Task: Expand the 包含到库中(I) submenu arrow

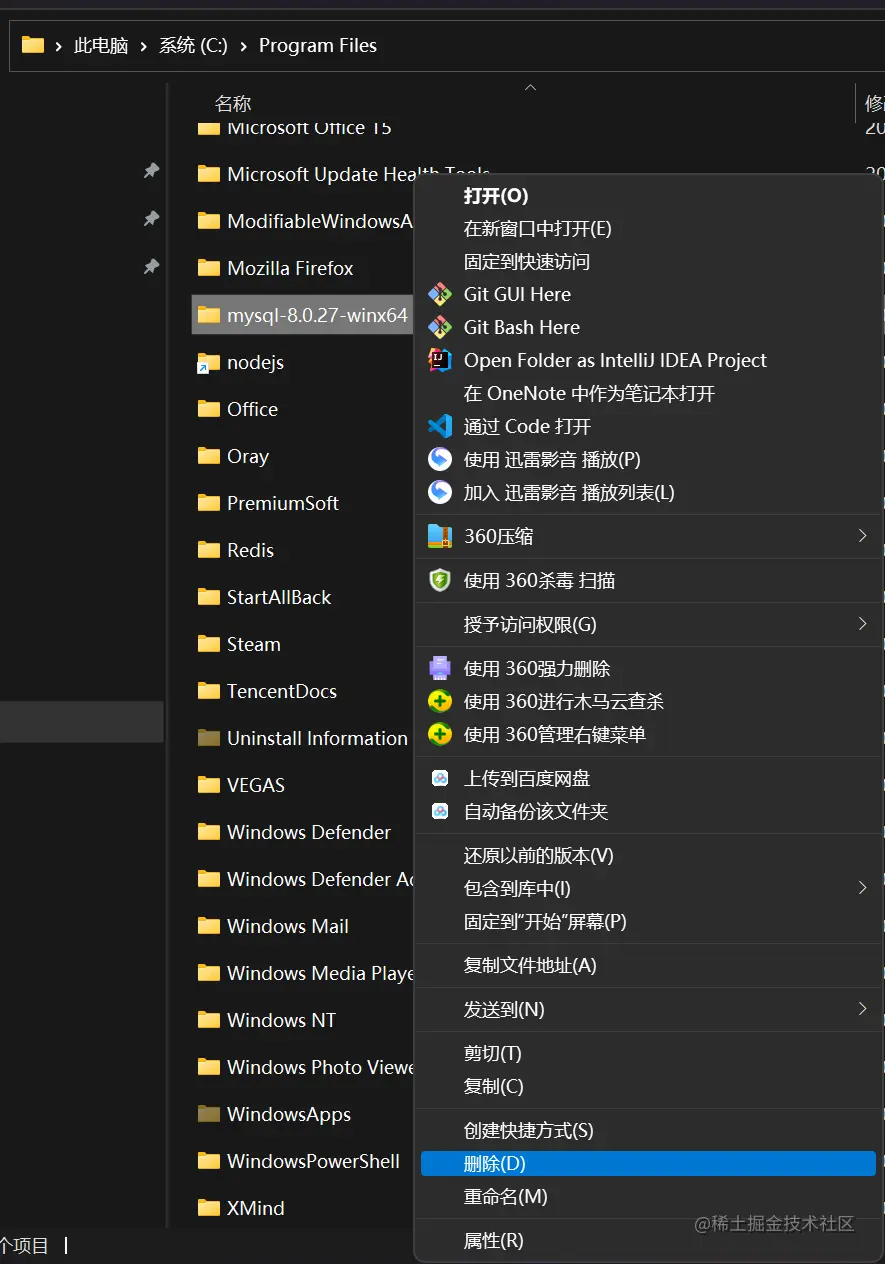Action: [862, 888]
